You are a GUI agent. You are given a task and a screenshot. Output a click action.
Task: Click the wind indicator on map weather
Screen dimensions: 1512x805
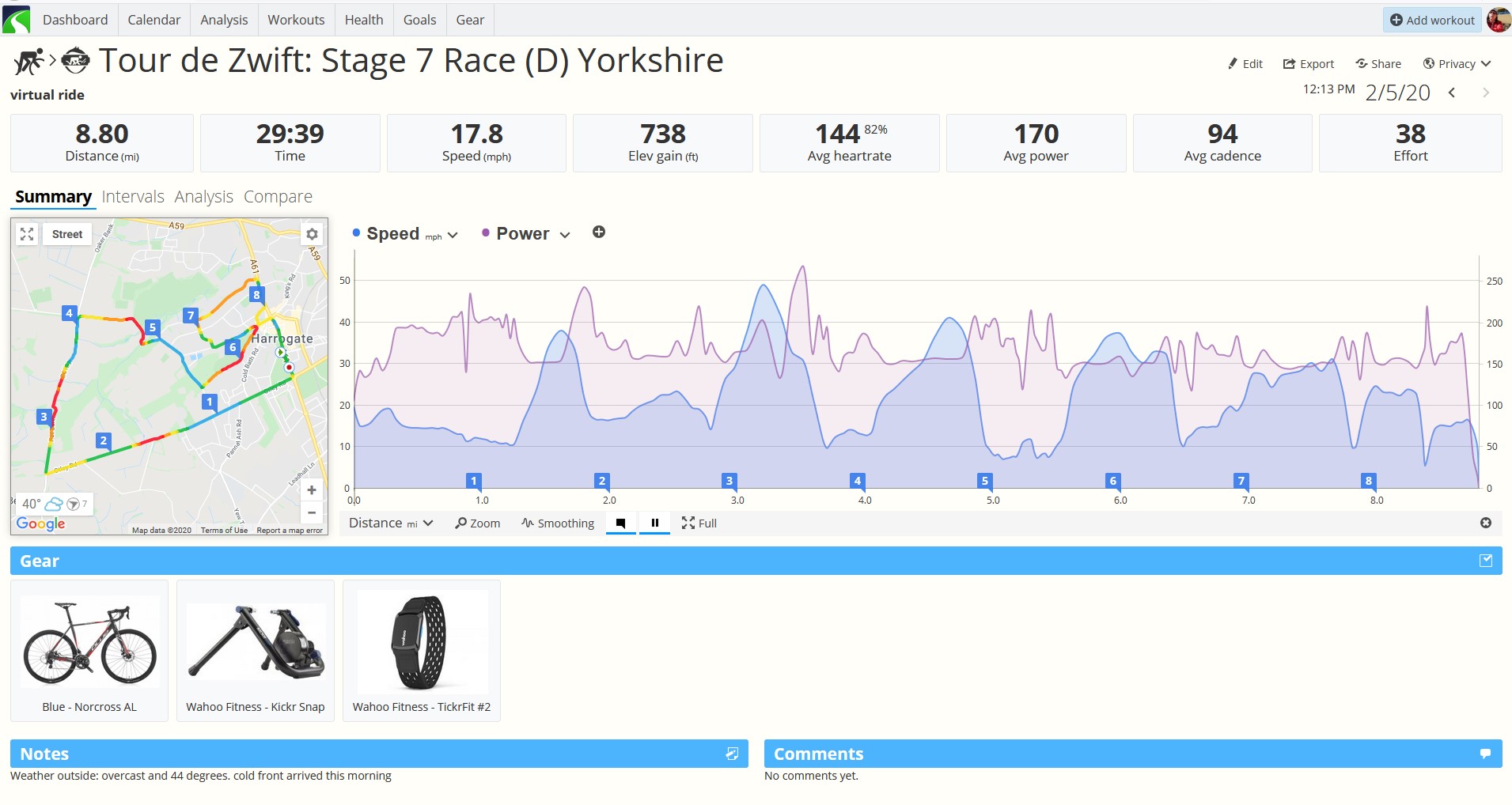78,504
